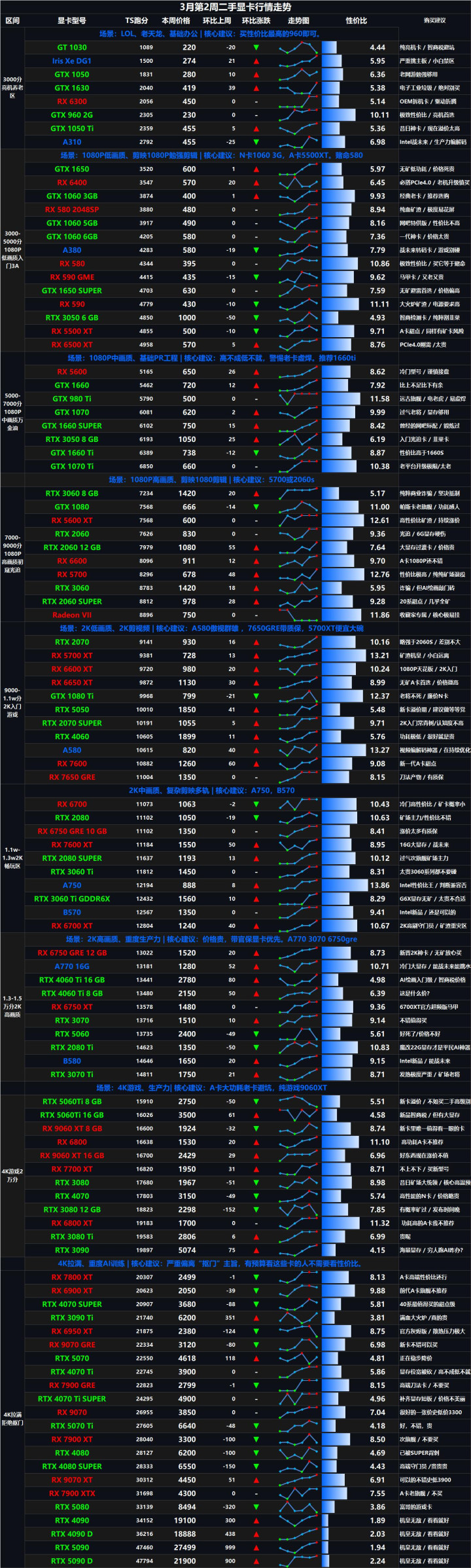Image resolution: width=471 pixels, height=1568 pixels.
Task: Click the red up arrow in RX 7600 row
Action: pyautogui.click(x=256, y=764)
